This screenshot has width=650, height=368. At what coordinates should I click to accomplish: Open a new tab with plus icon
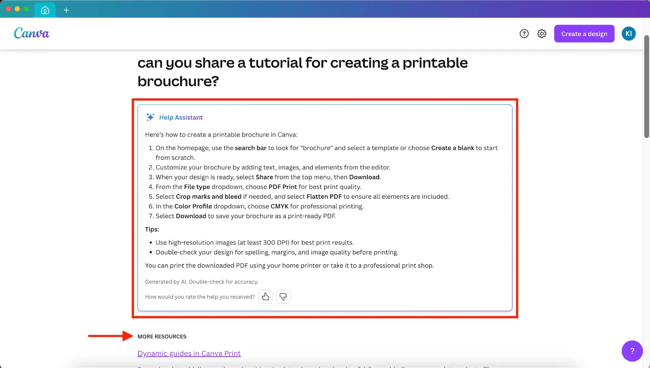[x=66, y=10]
